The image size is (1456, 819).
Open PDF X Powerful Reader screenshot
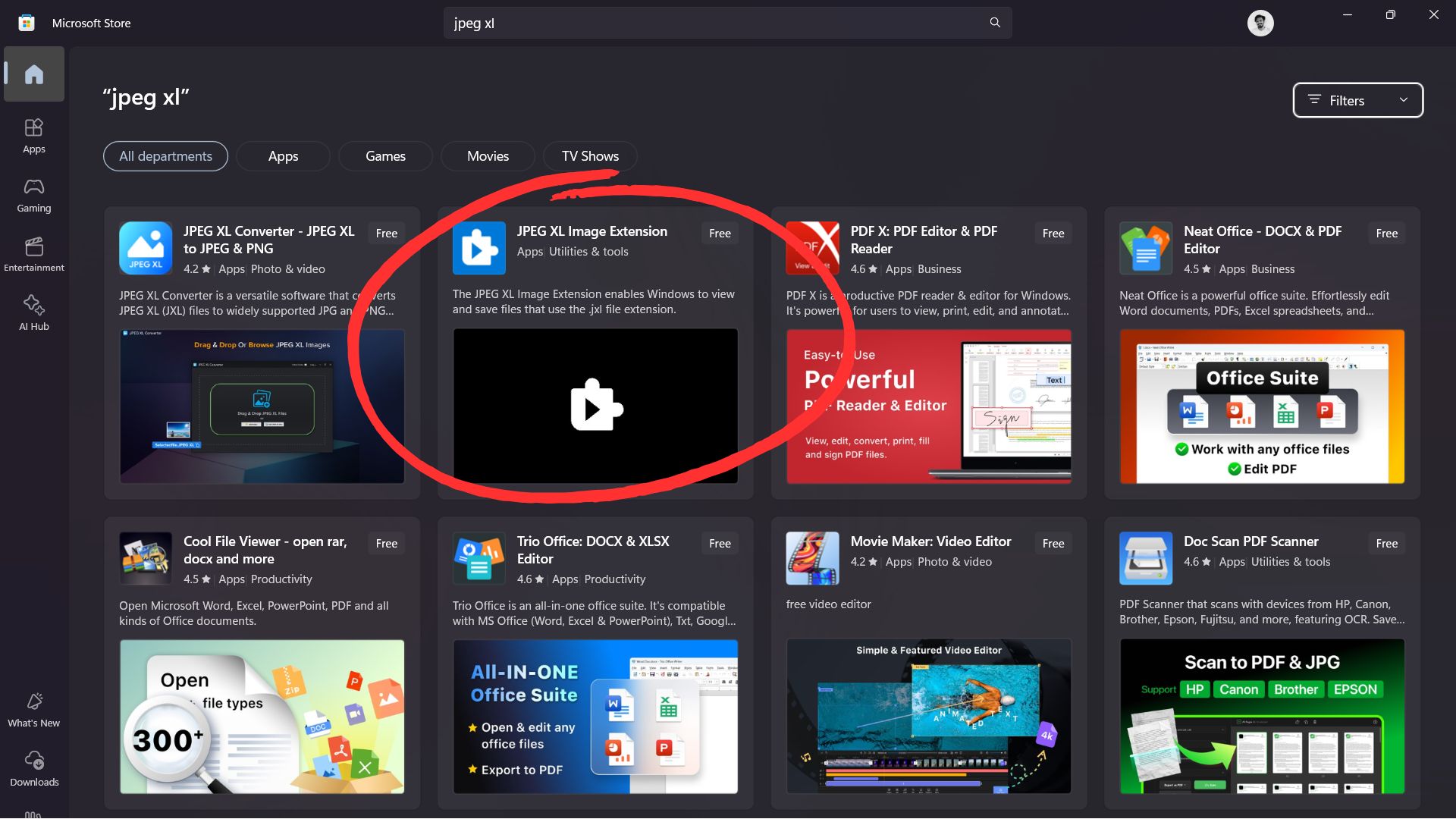click(x=929, y=406)
